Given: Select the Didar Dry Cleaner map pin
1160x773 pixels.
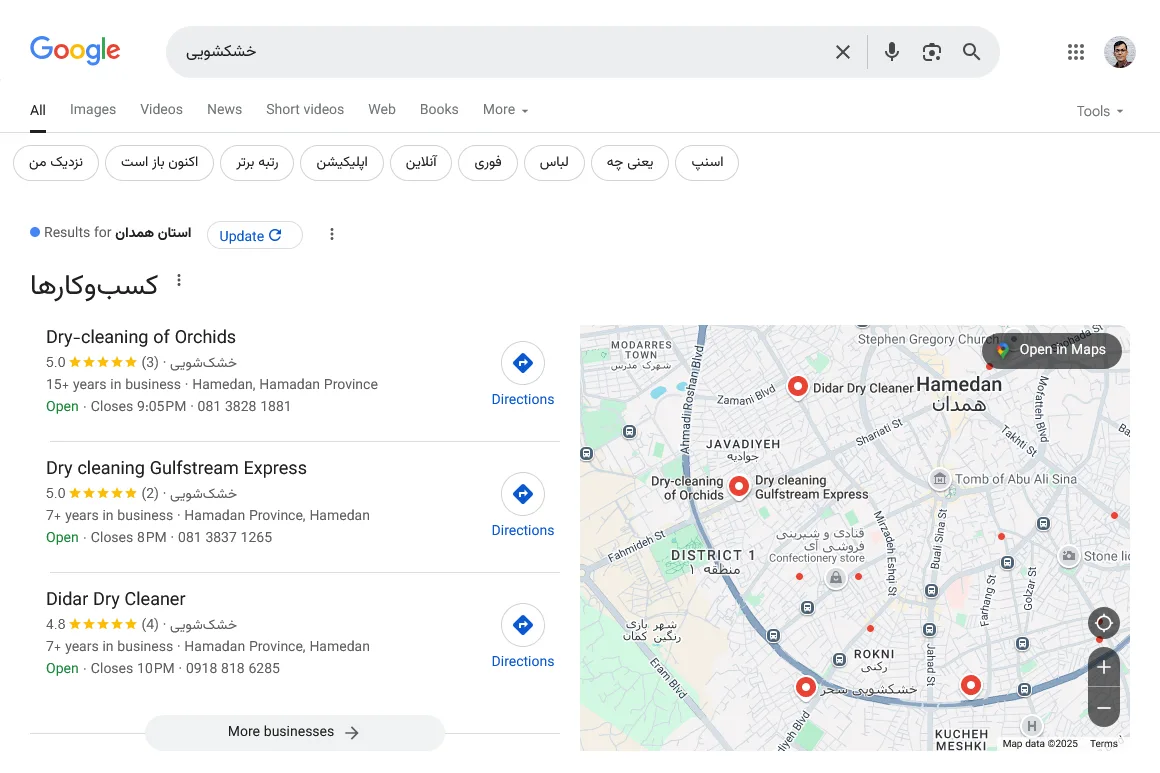Looking at the screenshot, I should coord(798,386).
